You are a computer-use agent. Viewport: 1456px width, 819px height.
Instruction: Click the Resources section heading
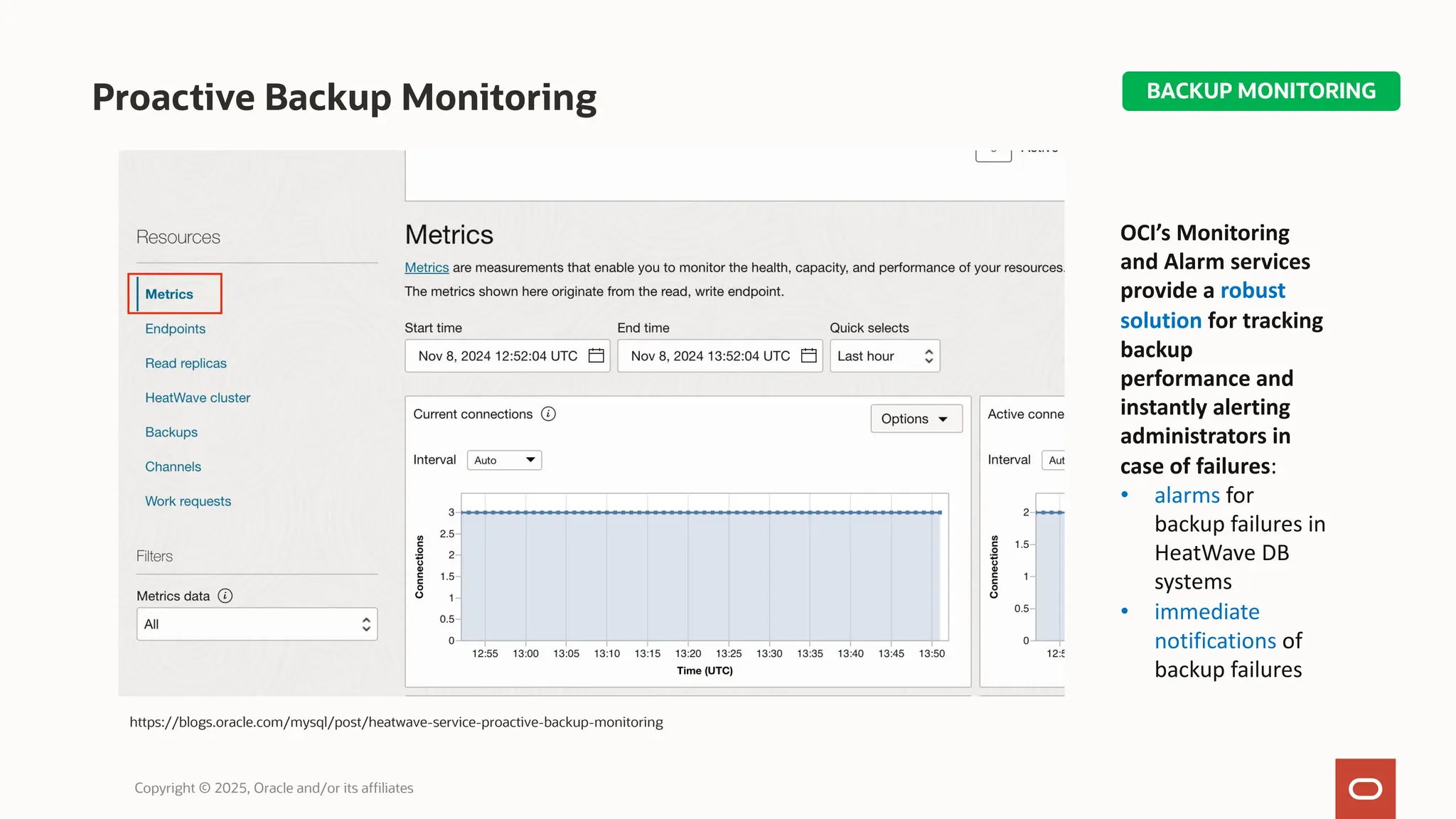point(178,237)
